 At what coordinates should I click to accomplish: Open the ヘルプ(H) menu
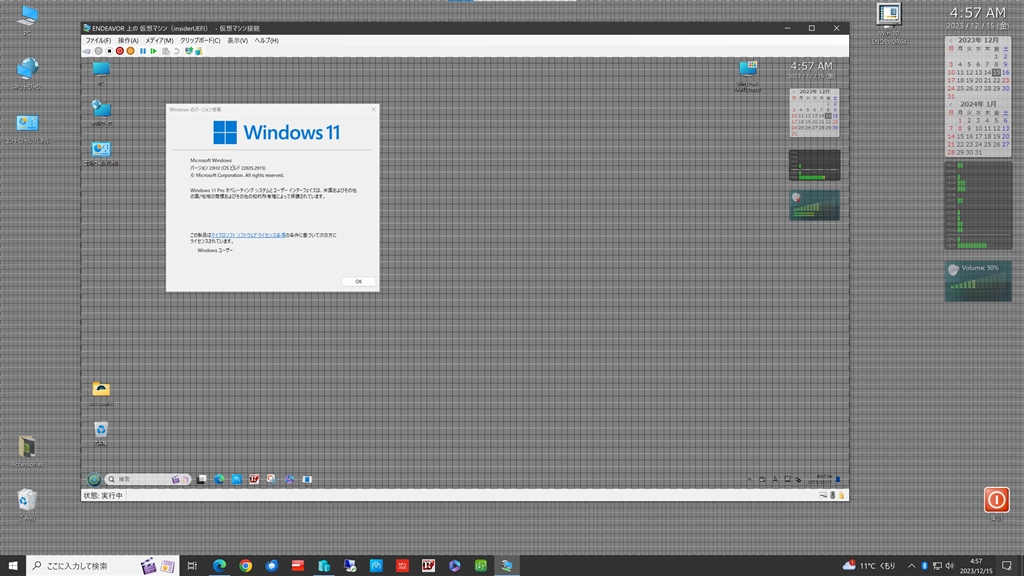[x=266, y=40]
